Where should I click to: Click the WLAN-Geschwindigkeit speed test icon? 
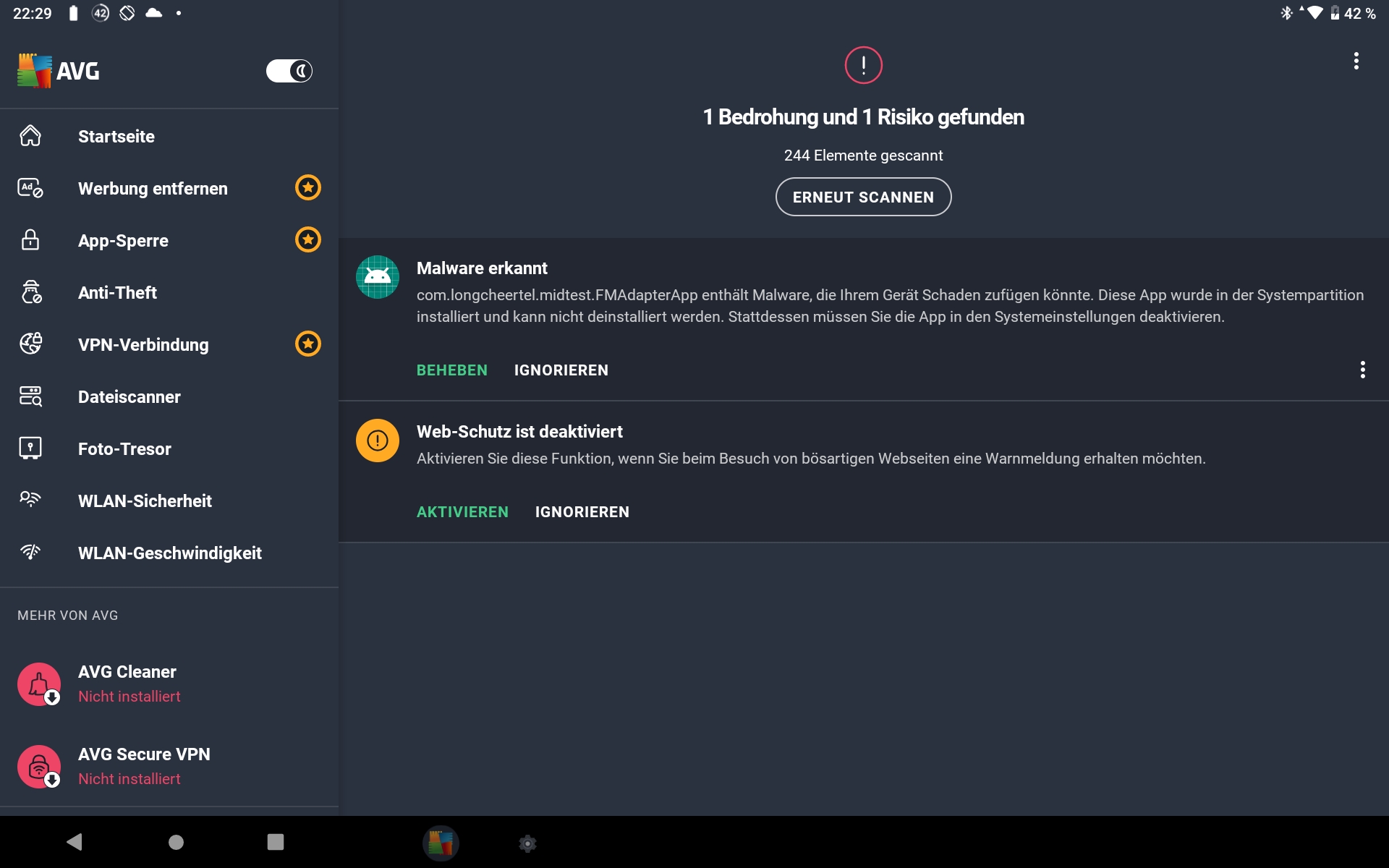[30, 553]
